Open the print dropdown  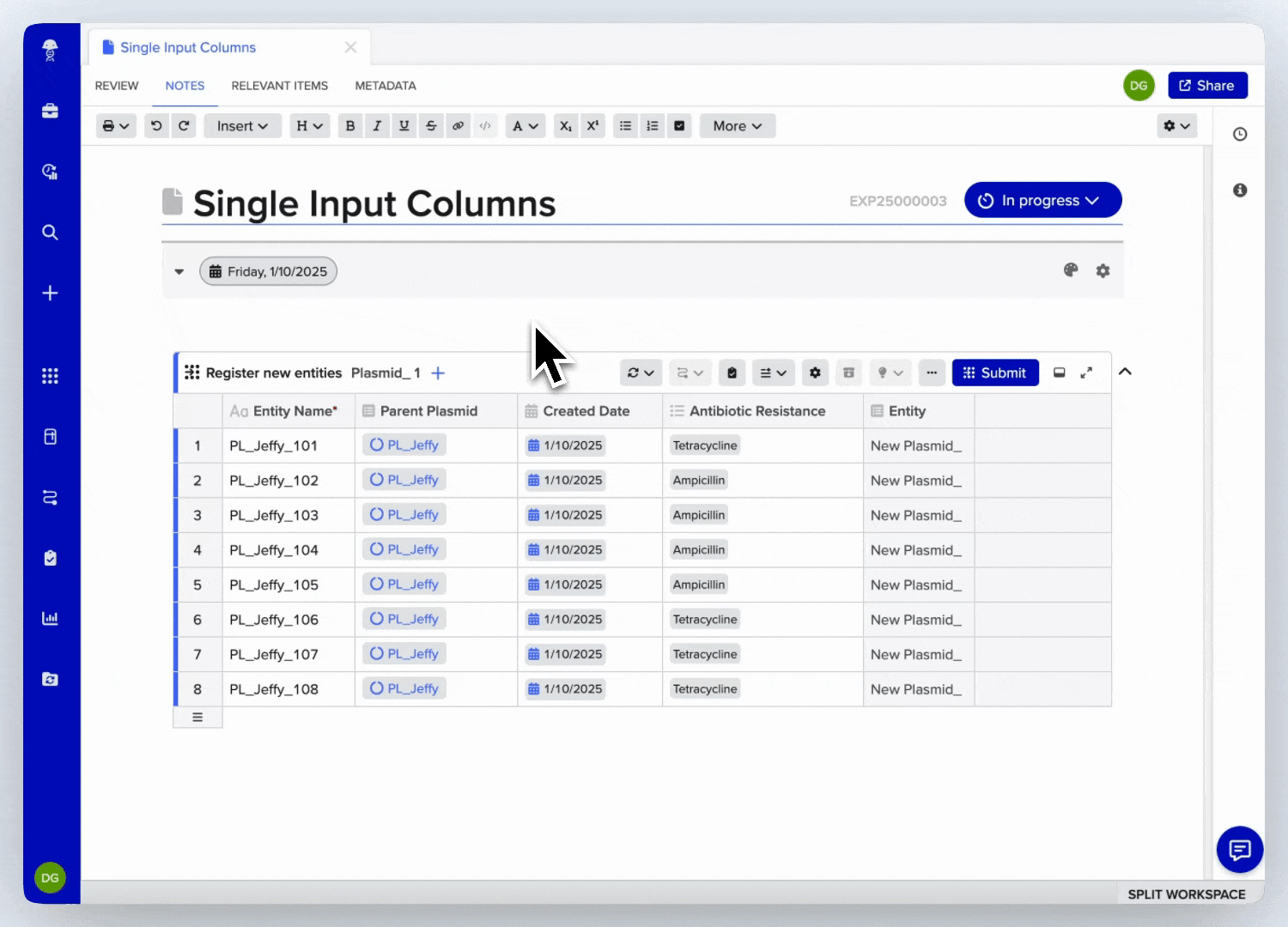[x=116, y=126]
